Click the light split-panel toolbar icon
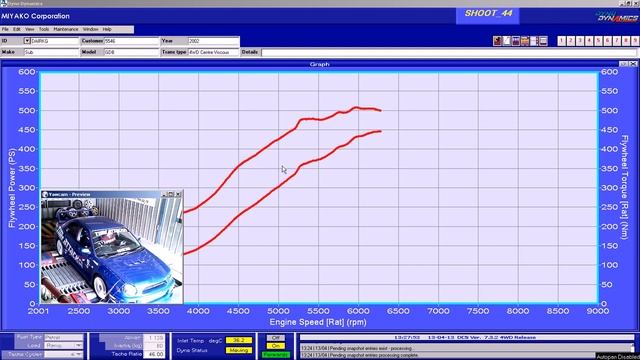640x360 pixels. pos(534,41)
